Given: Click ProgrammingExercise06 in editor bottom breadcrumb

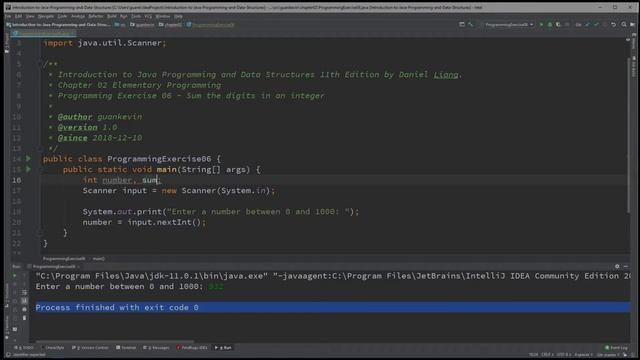Looking at the screenshot, I should tap(64, 258).
